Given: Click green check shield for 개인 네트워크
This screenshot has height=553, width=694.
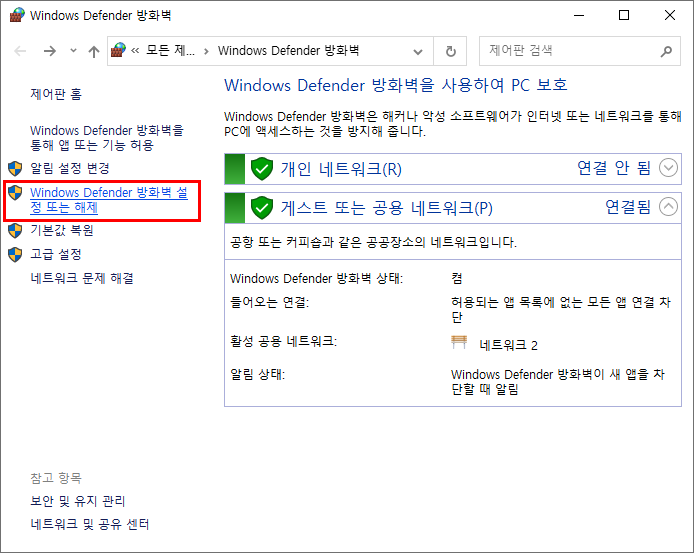Looking at the screenshot, I should [x=262, y=168].
